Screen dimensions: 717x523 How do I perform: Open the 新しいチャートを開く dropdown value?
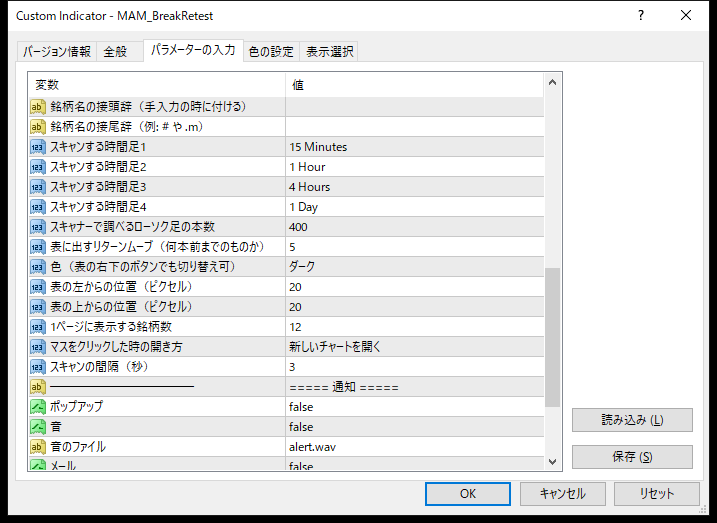coord(415,347)
